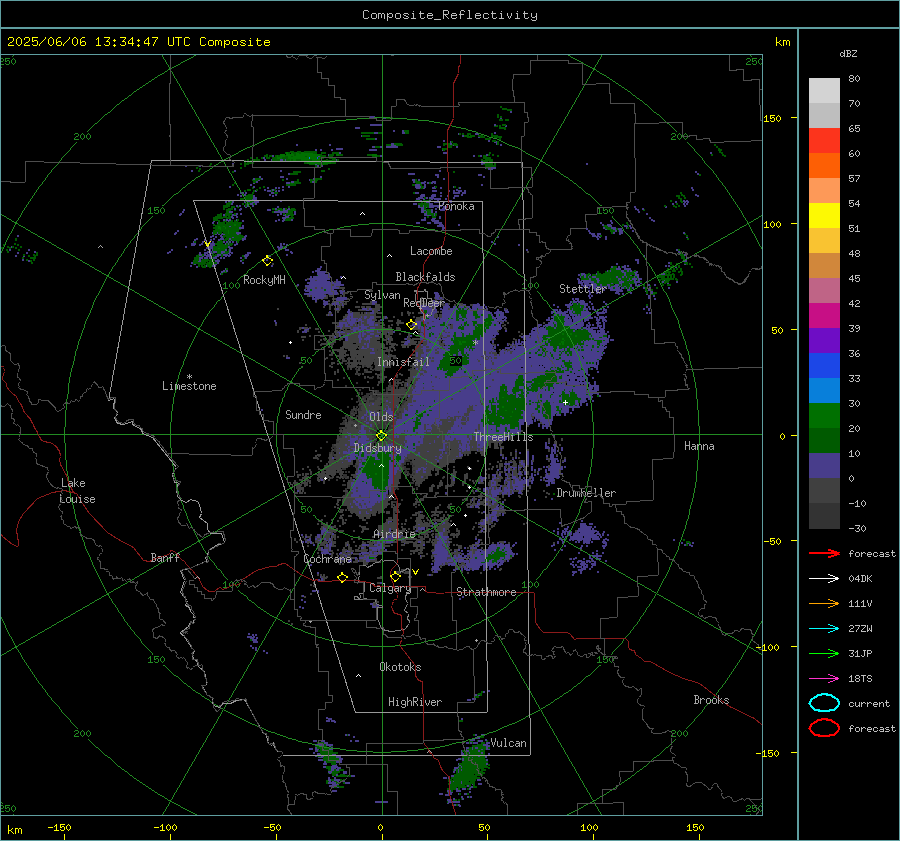Viewport: 900px width, 841px height.
Task: Select the orange 111V arrow symbol
Action: coord(824,603)
